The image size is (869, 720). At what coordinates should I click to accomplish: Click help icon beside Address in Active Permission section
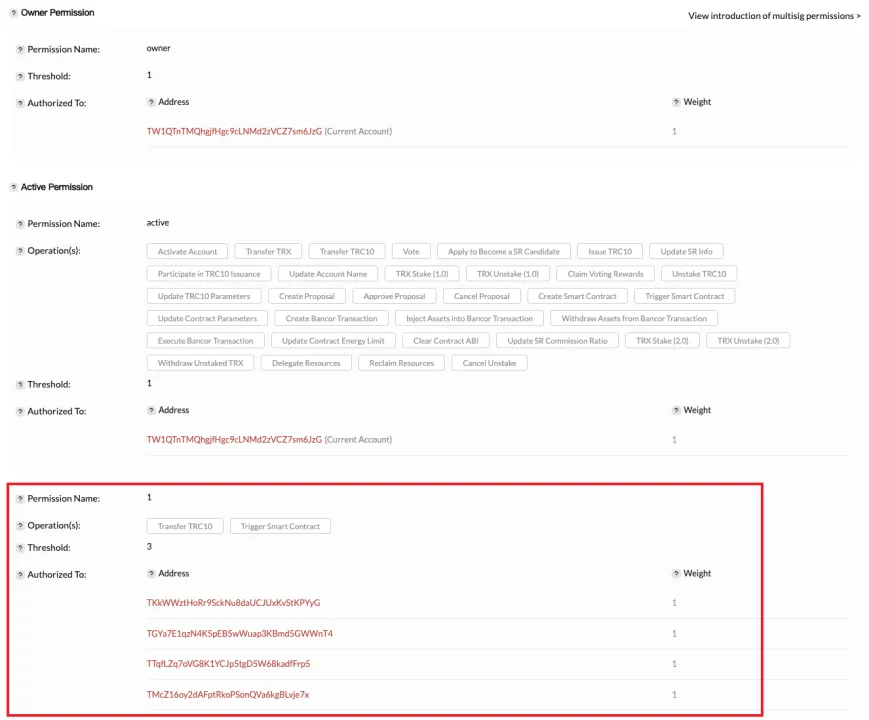pos(151,410)
